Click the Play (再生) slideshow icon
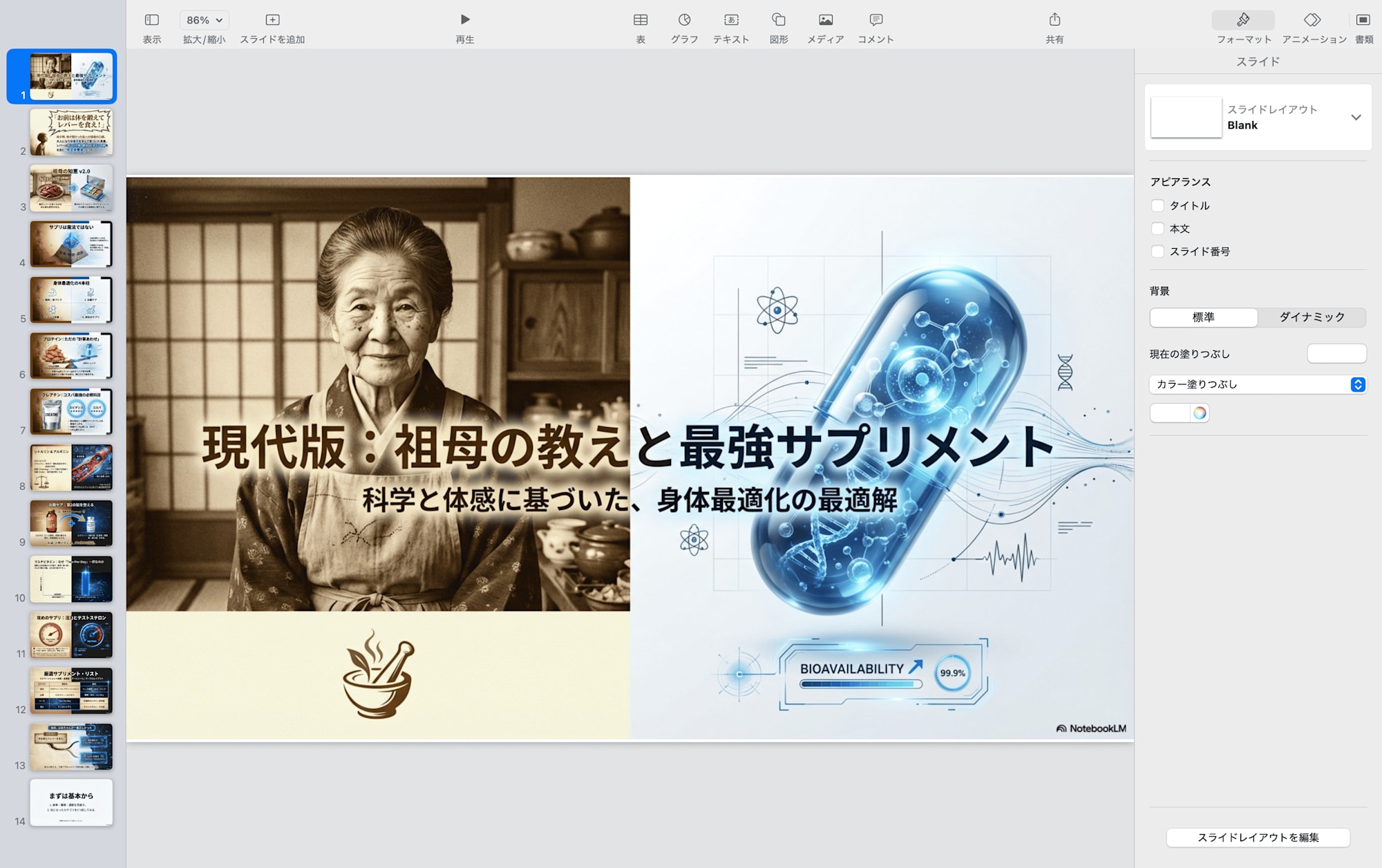The height and width of the screenshot is (868, 1382). click(465, 19)
